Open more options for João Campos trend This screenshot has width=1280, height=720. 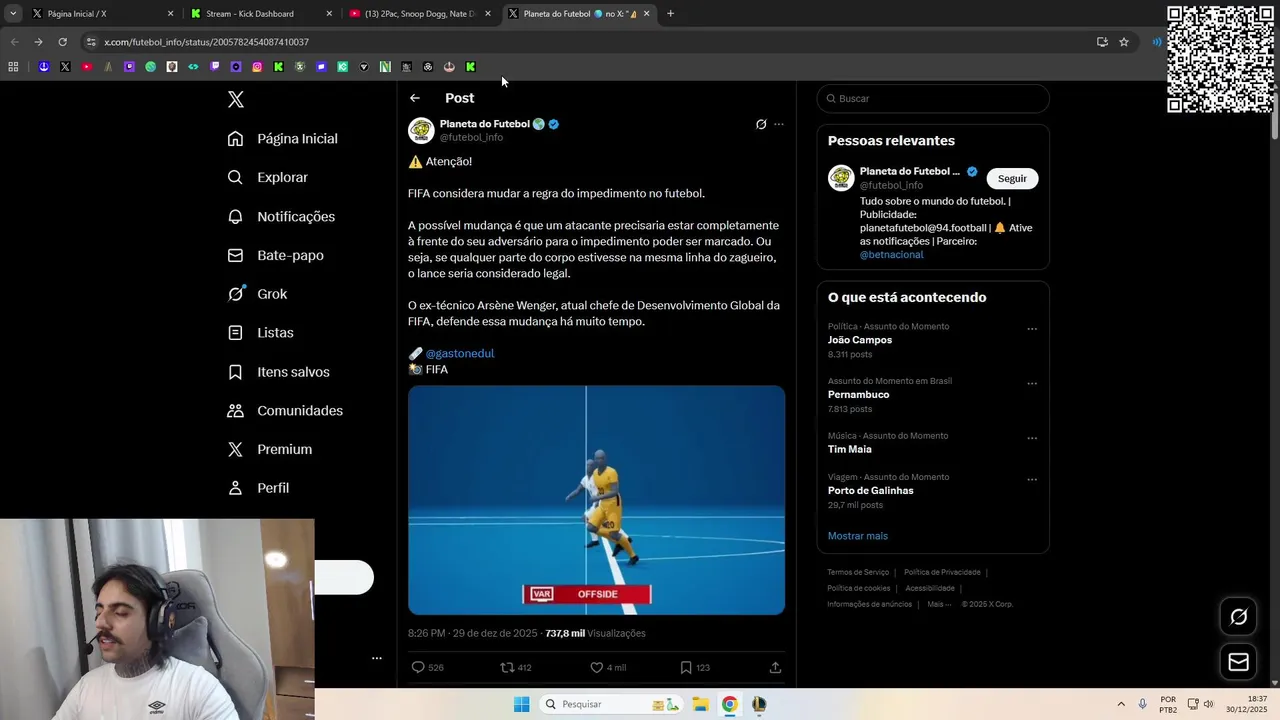pos(1032,329)
